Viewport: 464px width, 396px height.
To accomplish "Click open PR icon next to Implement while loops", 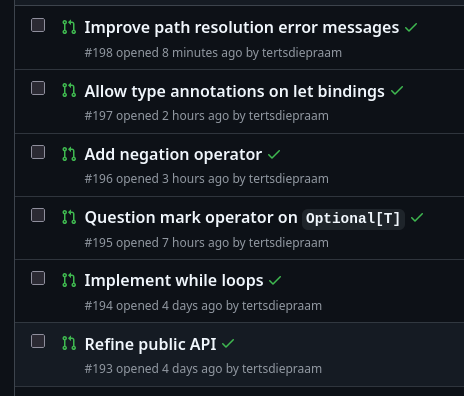I will tap(69, 280).
